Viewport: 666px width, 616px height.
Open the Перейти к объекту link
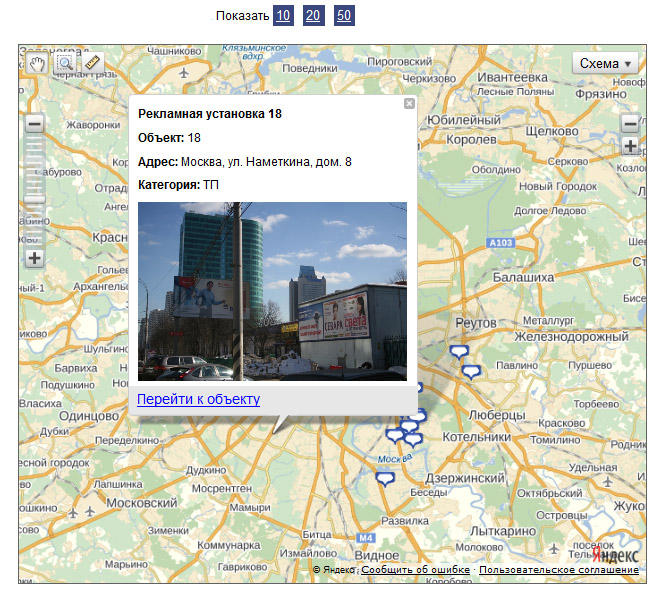pyautogui.click(x=198, y=399)
